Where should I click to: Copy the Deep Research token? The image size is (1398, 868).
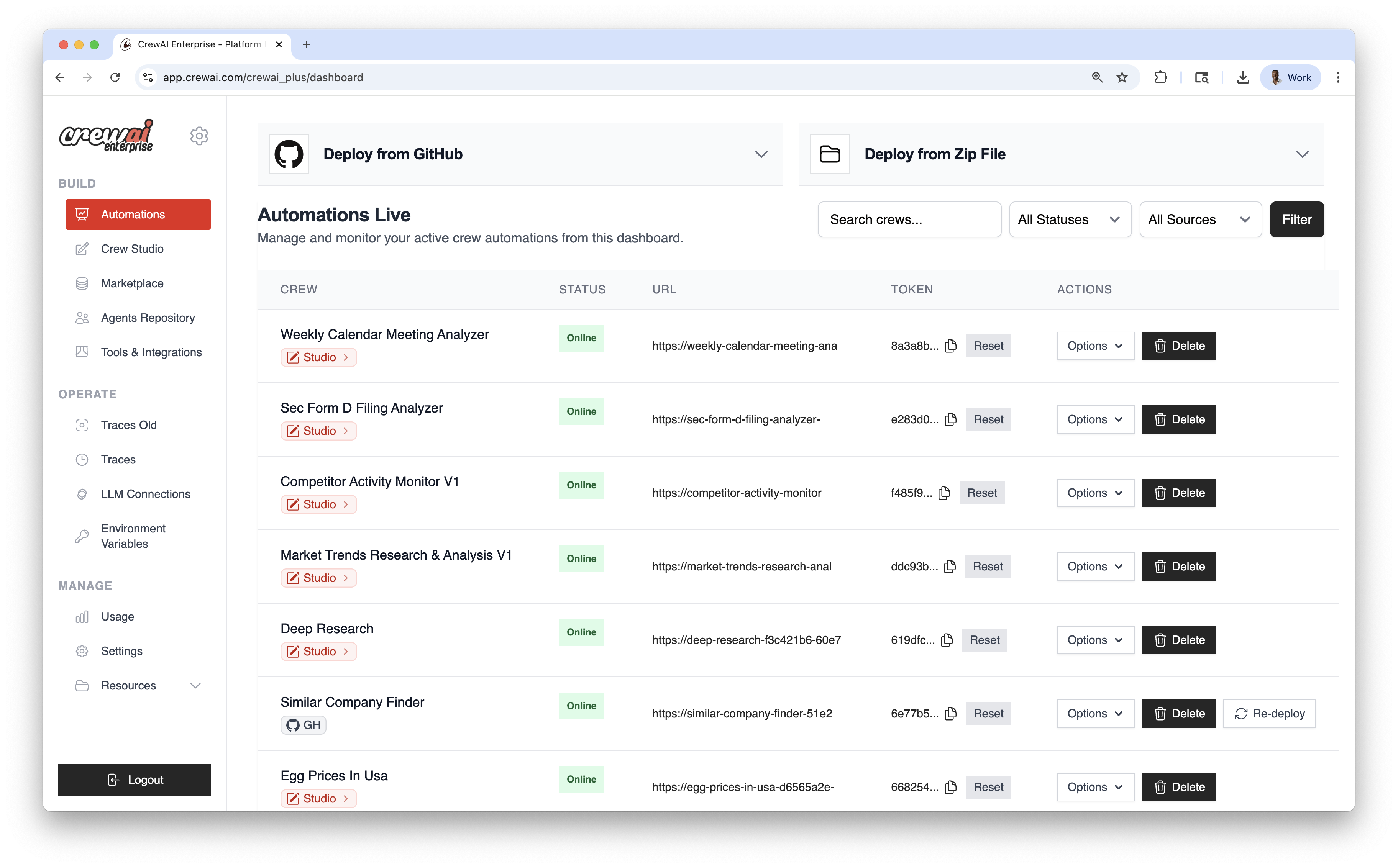click(x=947, y=640)
